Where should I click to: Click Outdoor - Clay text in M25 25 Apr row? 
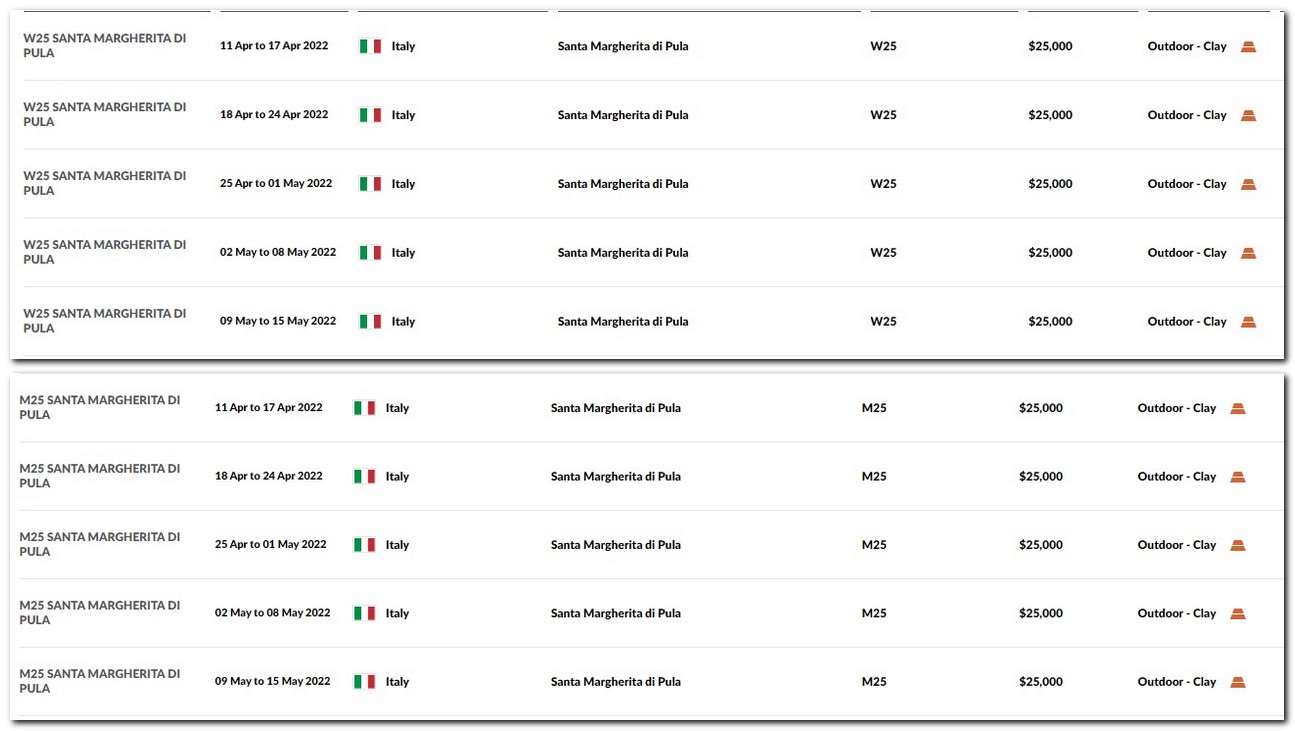click(x=1177, y=545)
